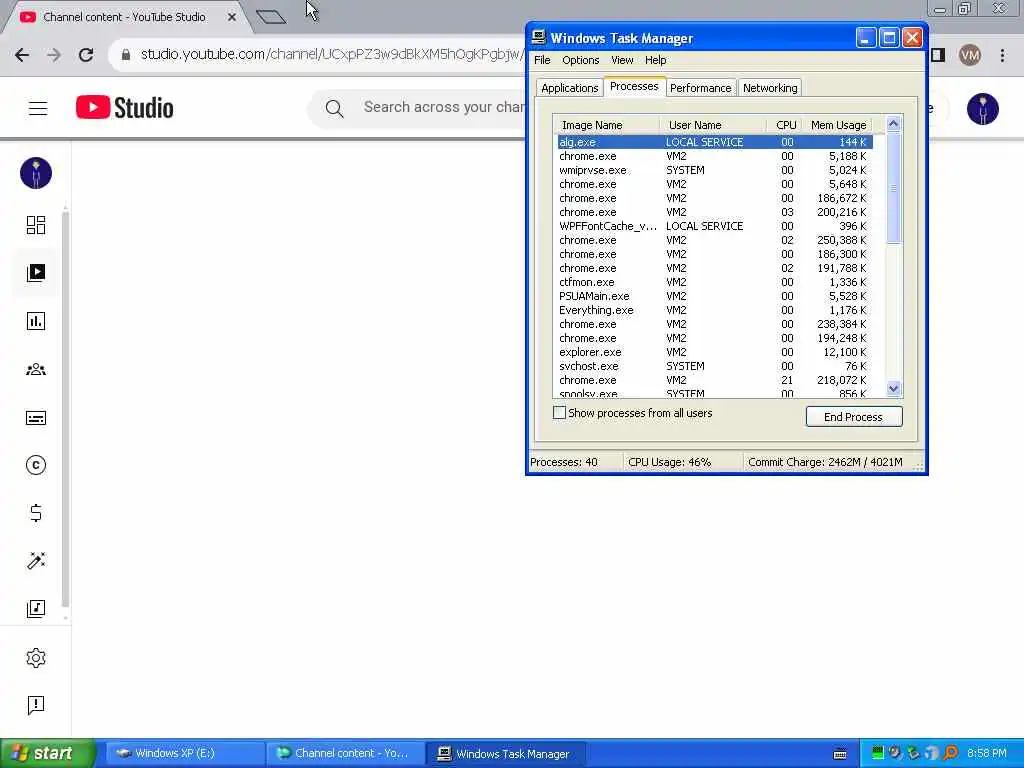Select the Processes tab
This screenshot has height=768, width=1024.
634,86
